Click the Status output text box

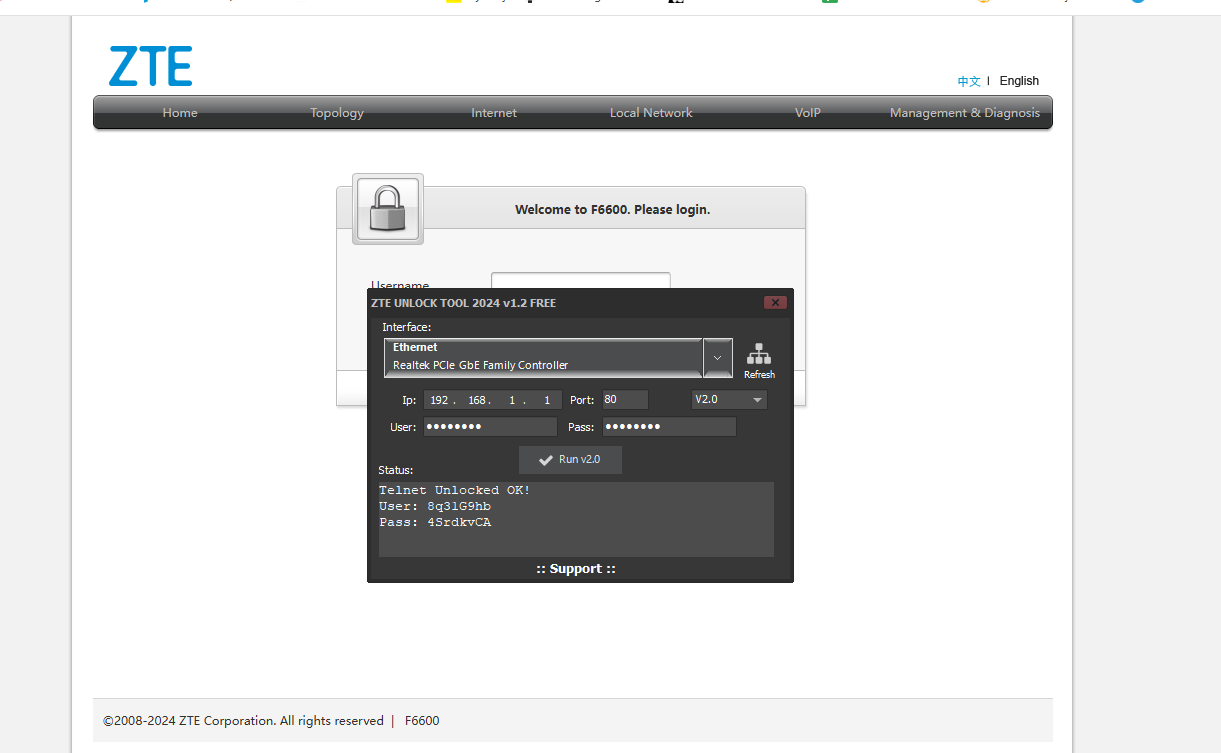click(576, 519)
